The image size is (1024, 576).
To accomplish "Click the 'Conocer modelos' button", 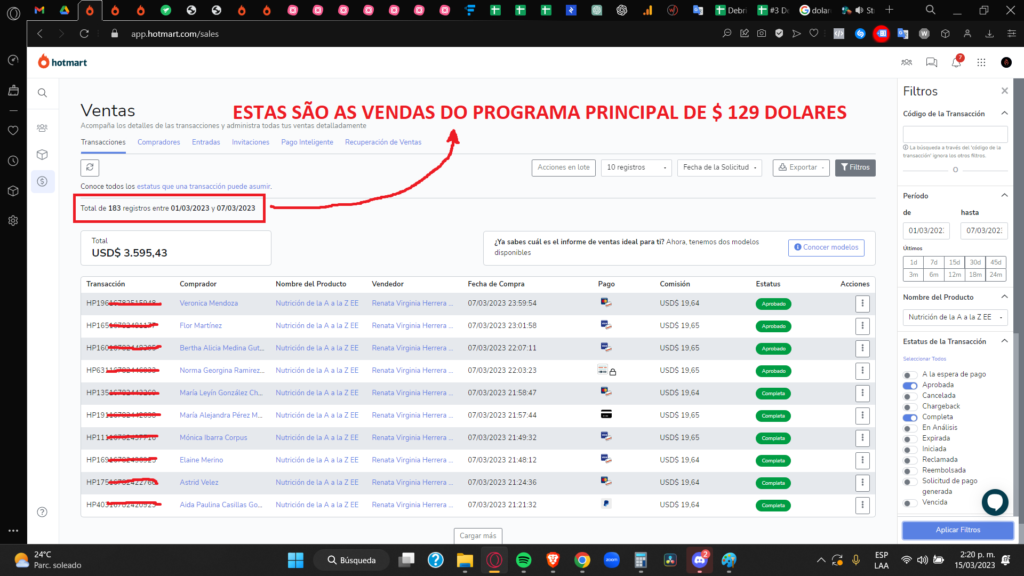I will click(826, 248).
